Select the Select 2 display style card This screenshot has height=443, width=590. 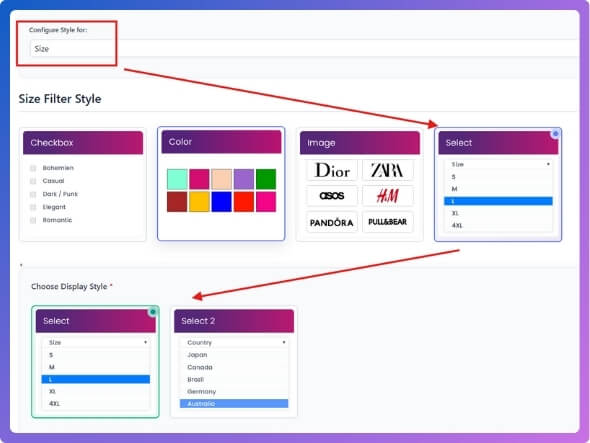tap(234, 362)
